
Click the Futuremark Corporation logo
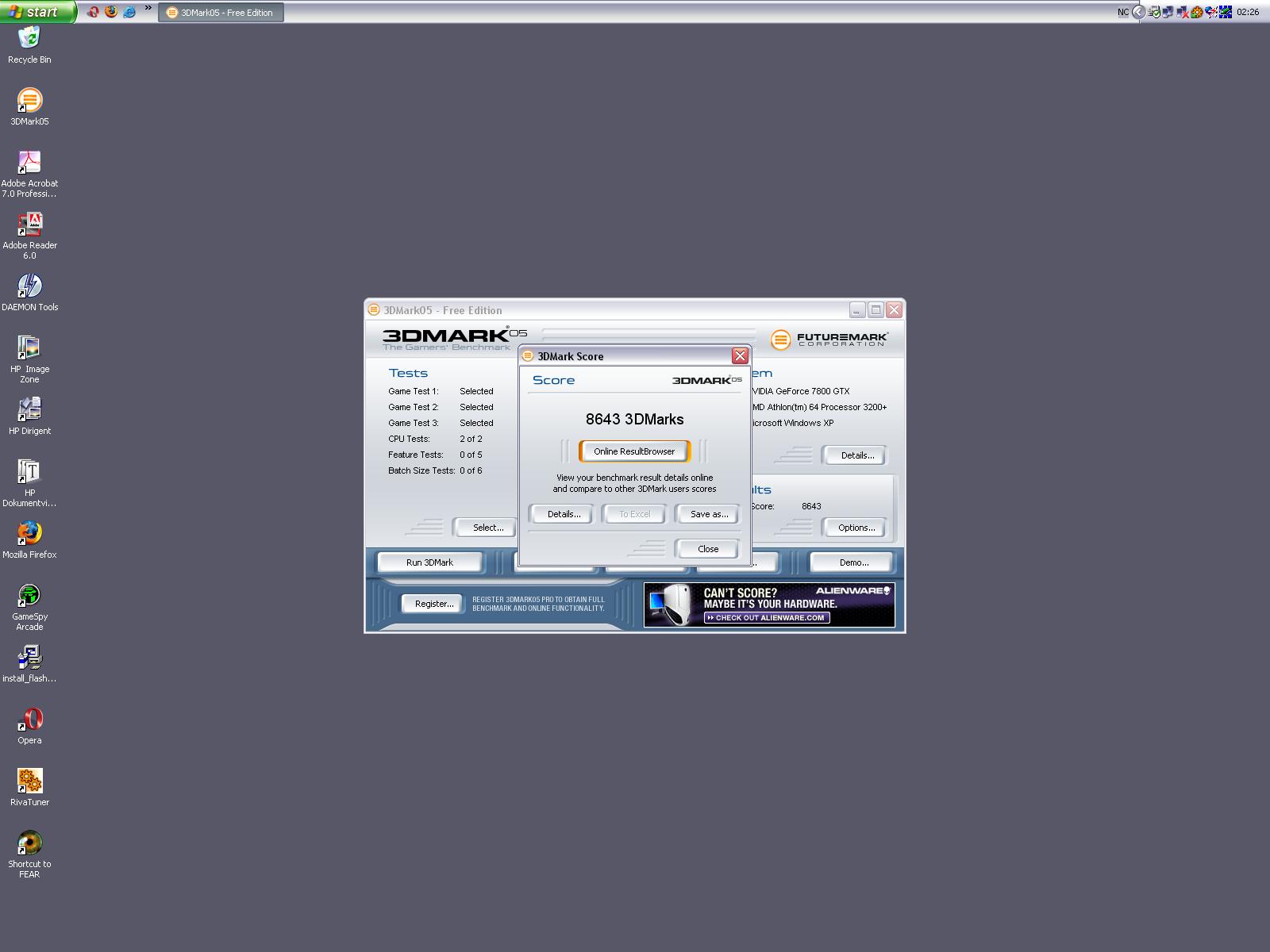click(829, 340)
